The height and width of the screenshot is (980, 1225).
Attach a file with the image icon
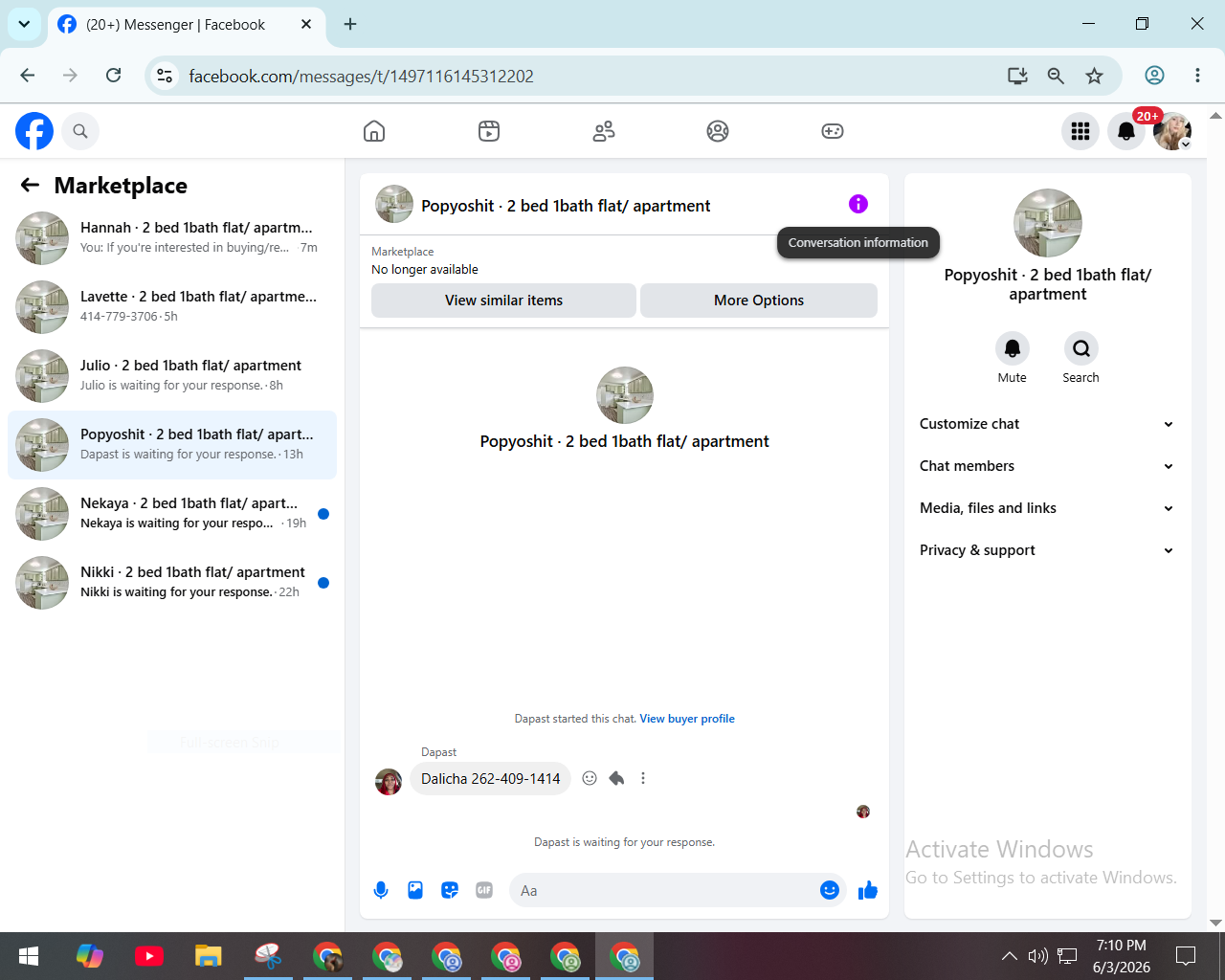(415, 890)
